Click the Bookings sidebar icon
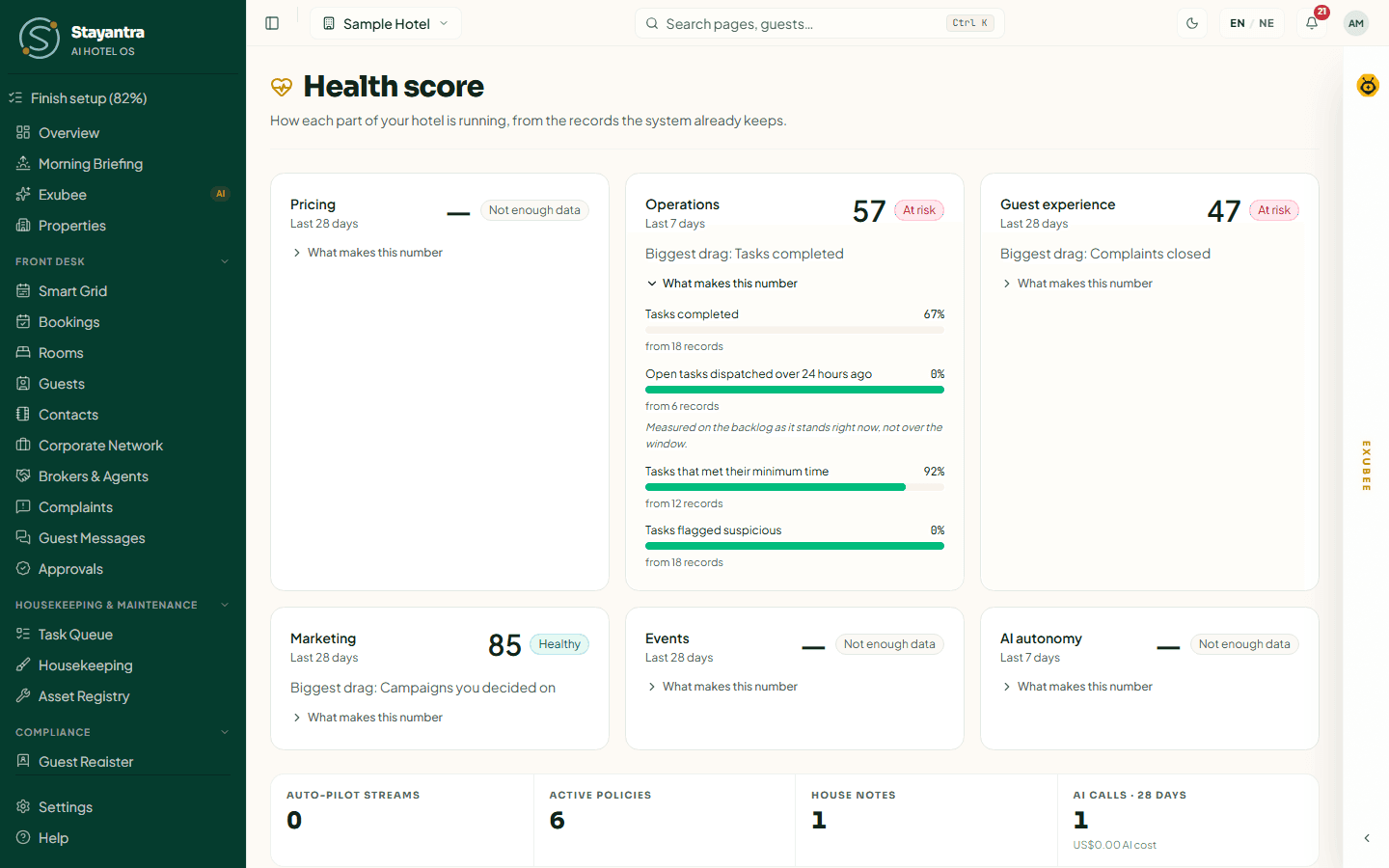Screen dimensions: 1389x868 tap(23, 322)
